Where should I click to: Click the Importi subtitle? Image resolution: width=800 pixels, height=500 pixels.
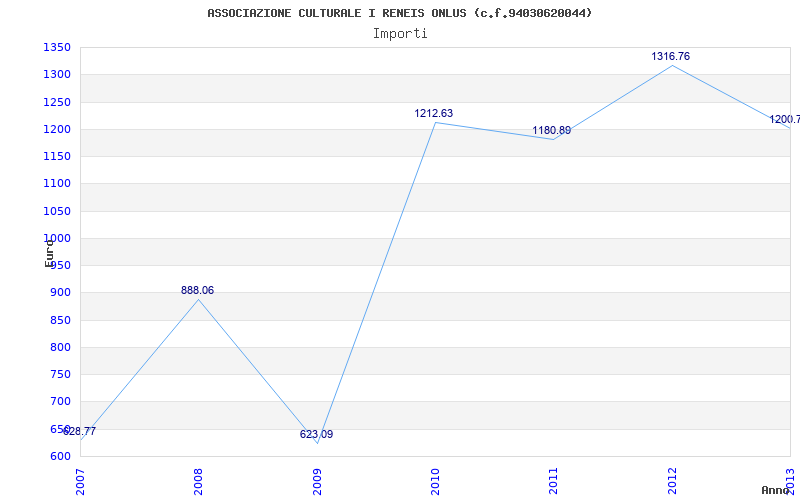400,33
